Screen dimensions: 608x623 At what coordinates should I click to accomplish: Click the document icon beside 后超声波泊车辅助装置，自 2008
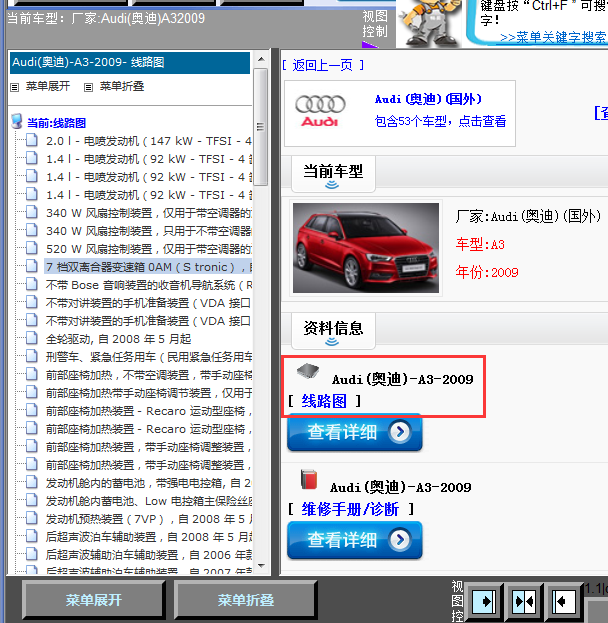pos(32,536)
